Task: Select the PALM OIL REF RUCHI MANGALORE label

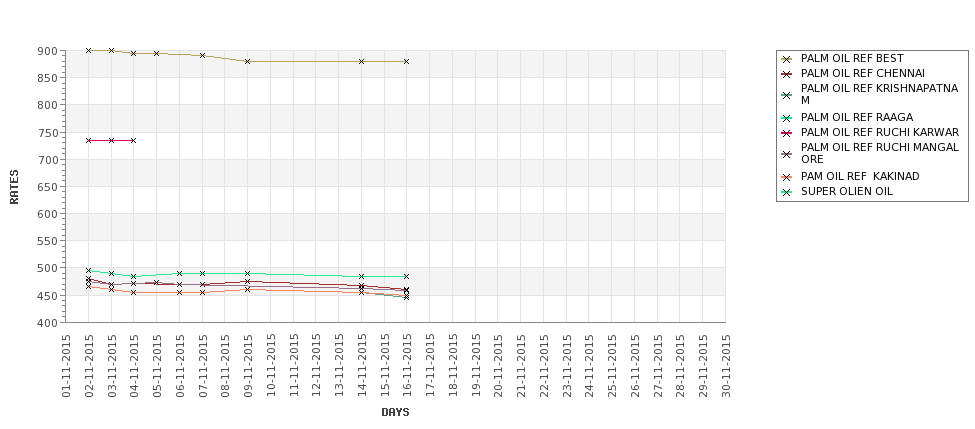Action: point(880,154)
